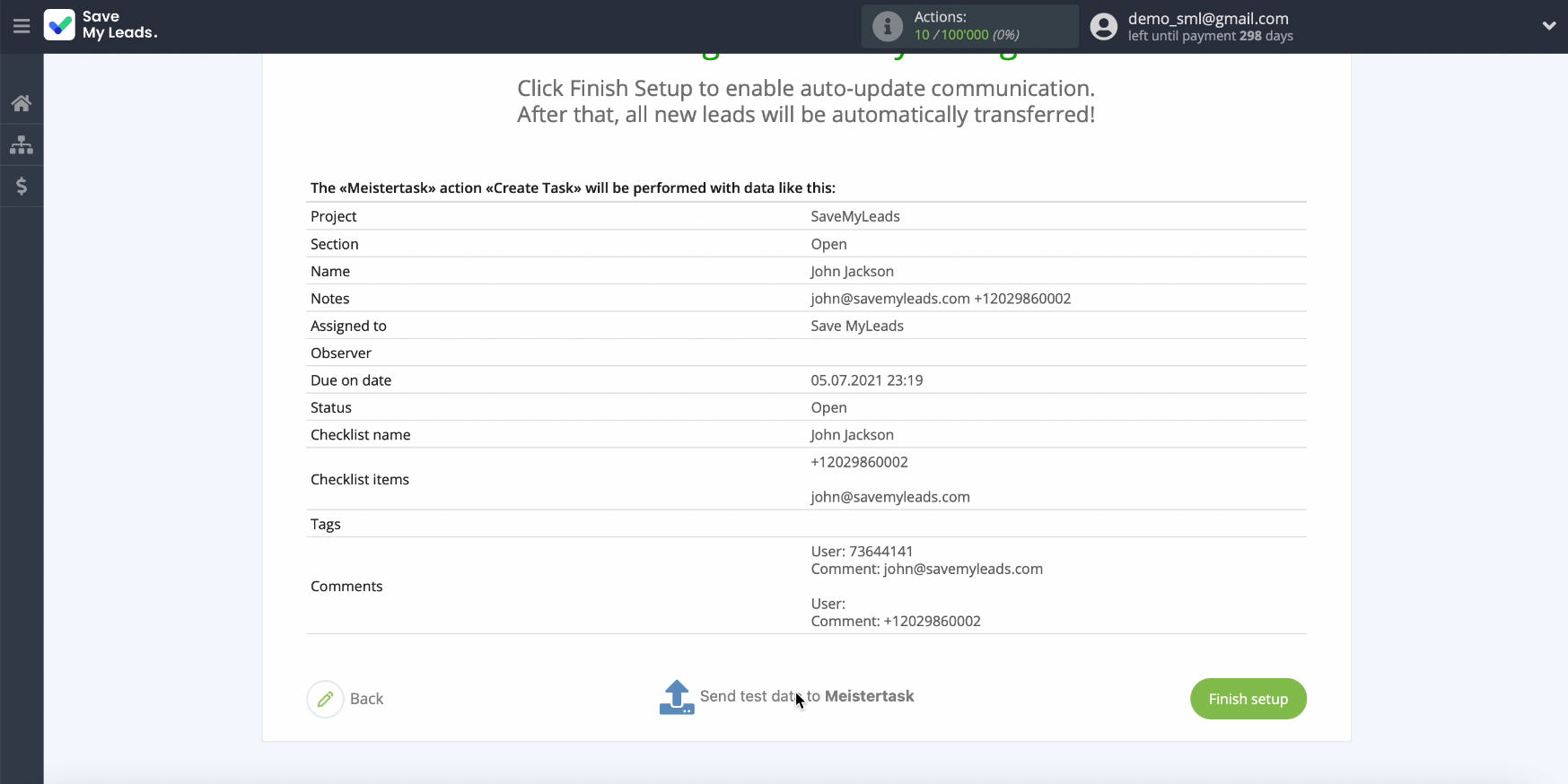Click the Due on date field label
The image size is (1568, 784).
(351, 380)
